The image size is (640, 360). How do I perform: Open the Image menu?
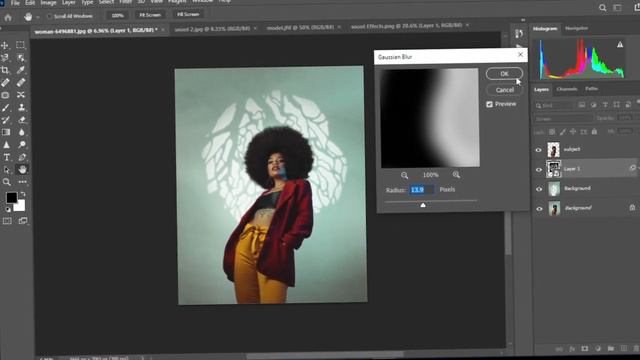tap(48, 2)
